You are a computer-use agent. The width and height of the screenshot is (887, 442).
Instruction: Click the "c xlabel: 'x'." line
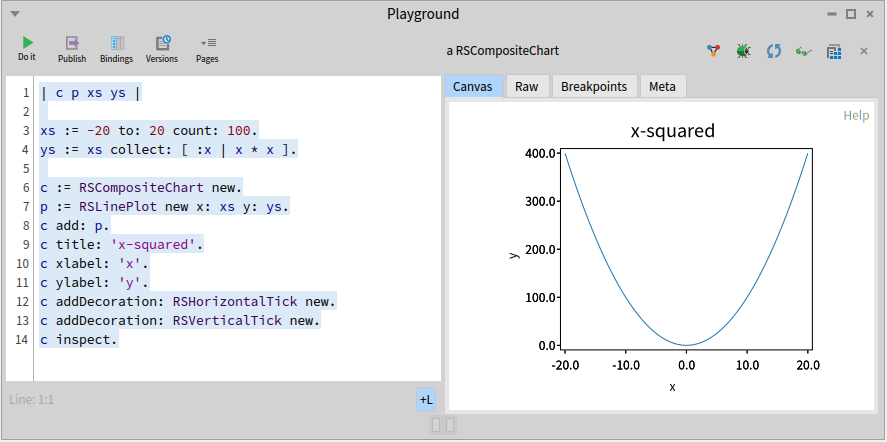click(x=94, y=264)
